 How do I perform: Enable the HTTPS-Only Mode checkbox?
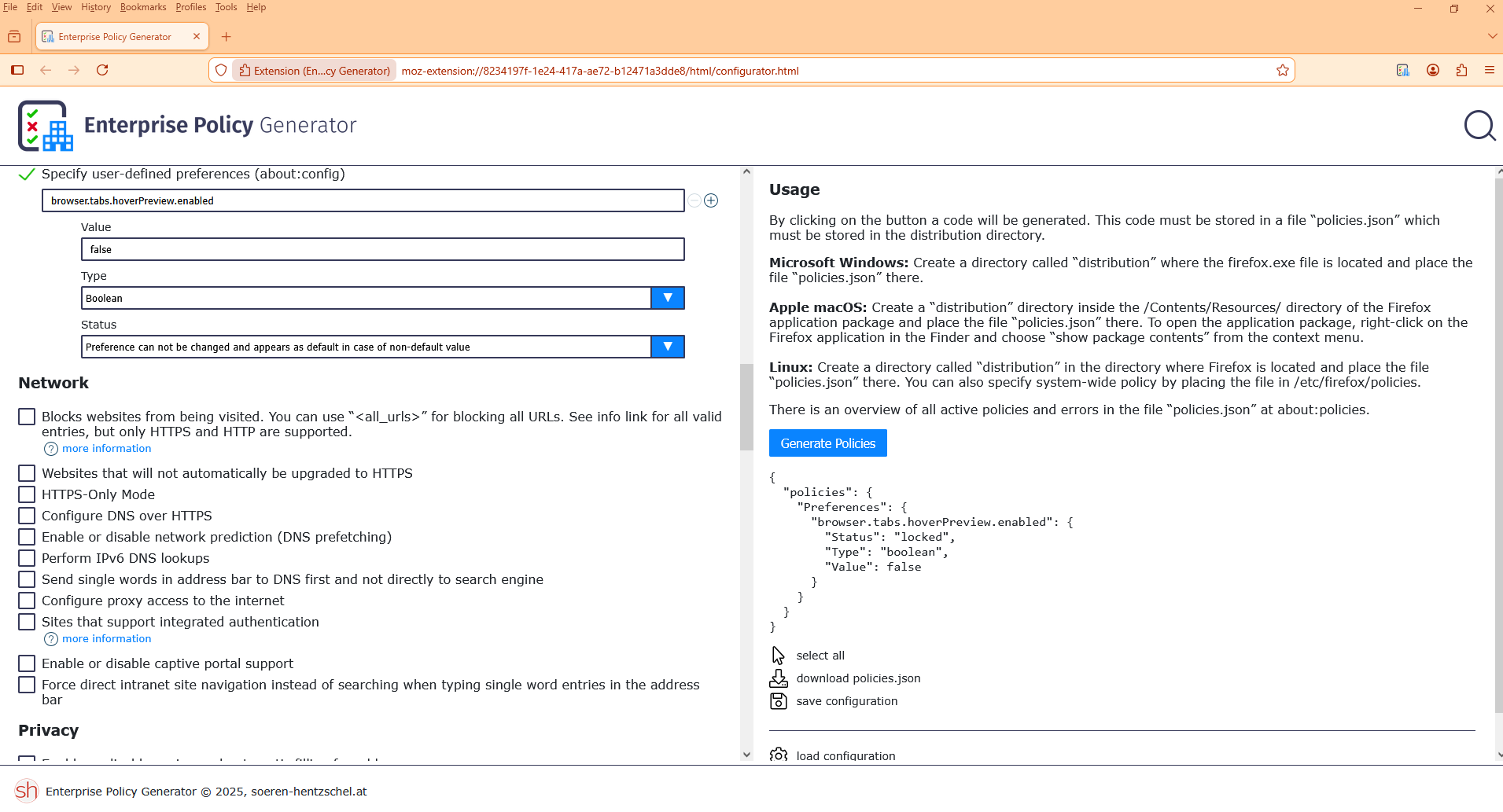27,494
